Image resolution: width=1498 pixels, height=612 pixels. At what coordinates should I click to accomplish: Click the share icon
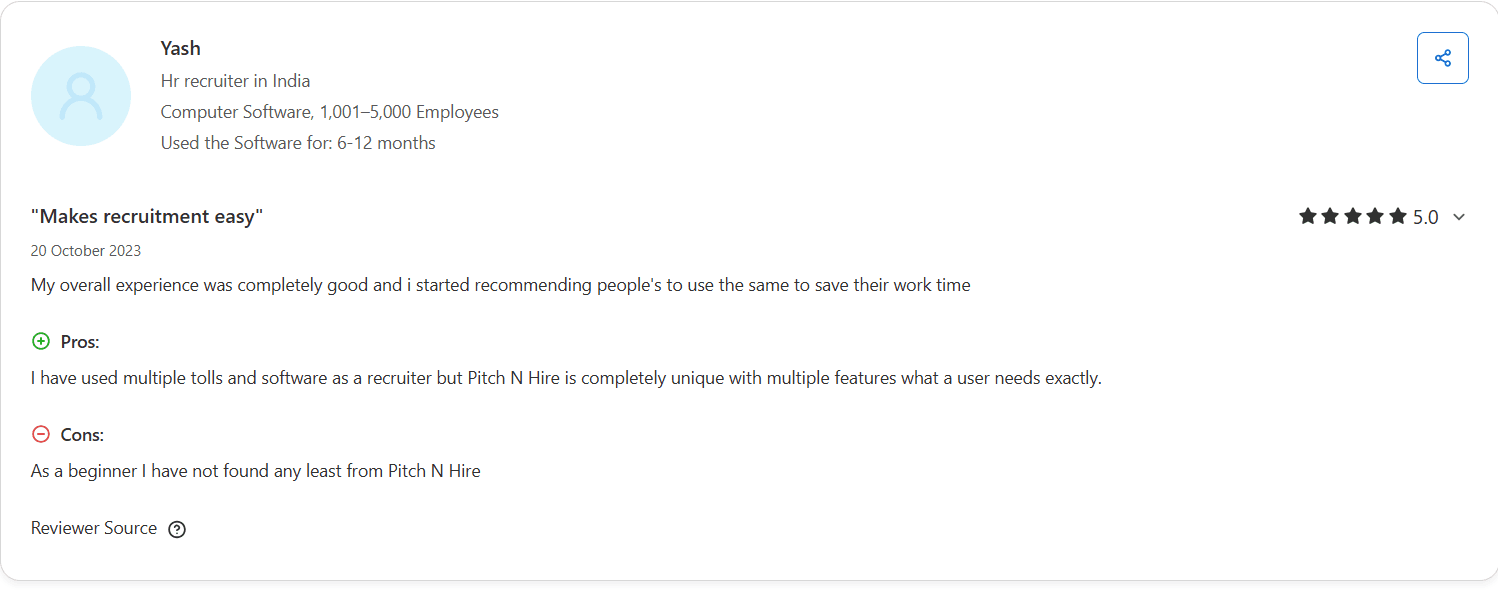tap(1442, 57)
